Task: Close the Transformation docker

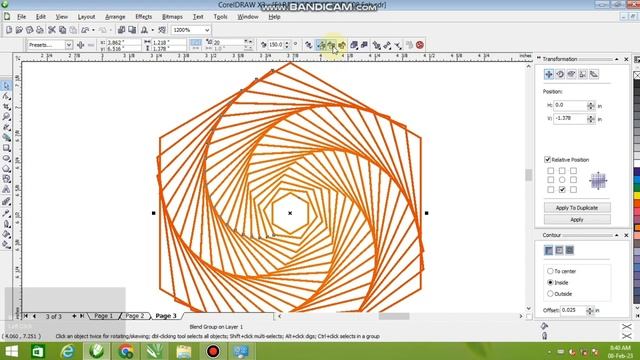Action: pos(627,59)
